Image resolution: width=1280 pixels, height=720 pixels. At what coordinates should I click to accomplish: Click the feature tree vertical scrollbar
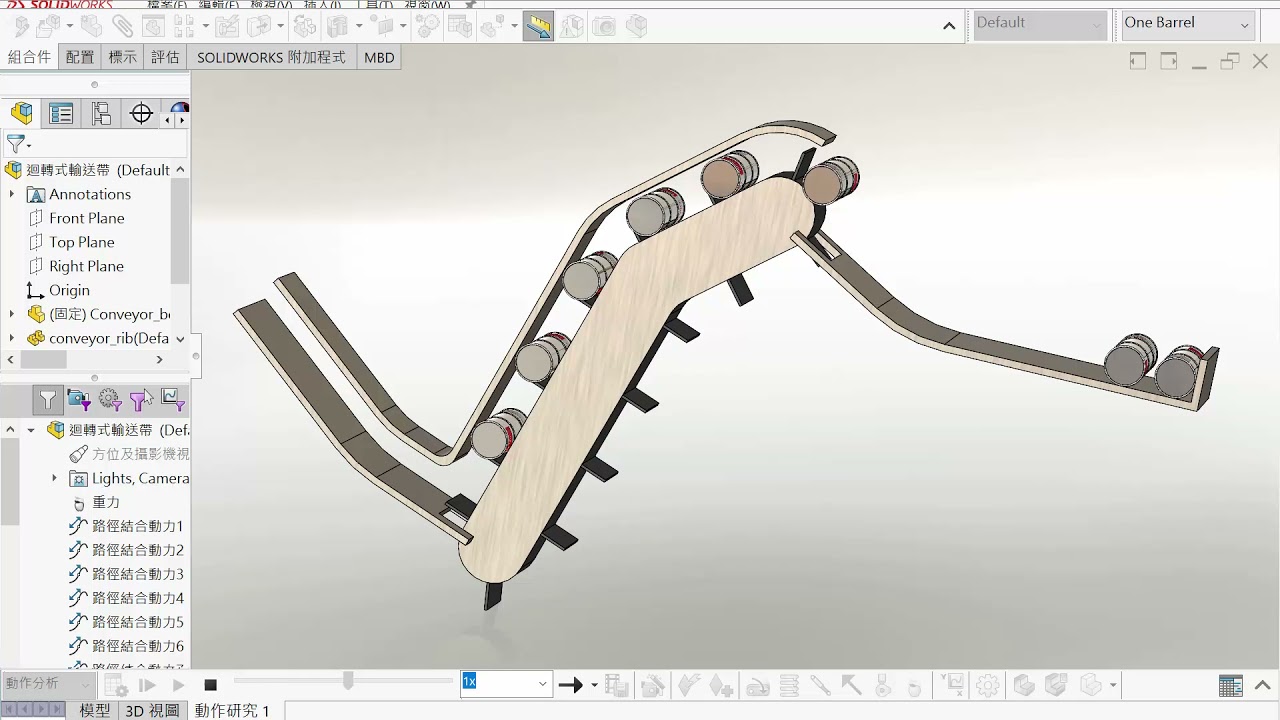180,230
